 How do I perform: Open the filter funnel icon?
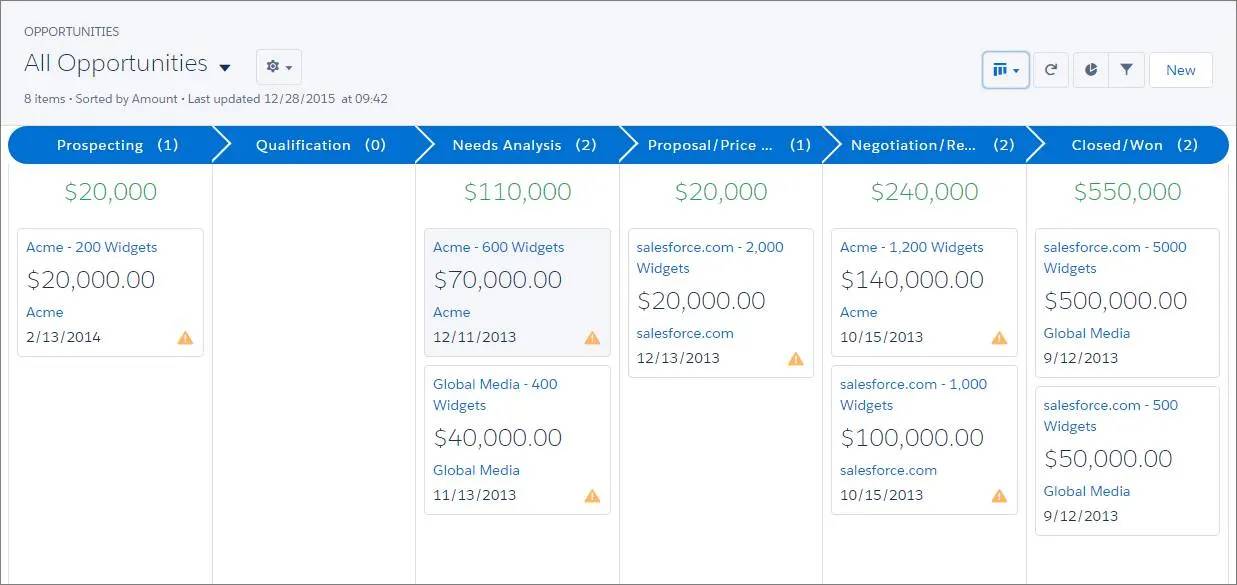coord(1127,70)
